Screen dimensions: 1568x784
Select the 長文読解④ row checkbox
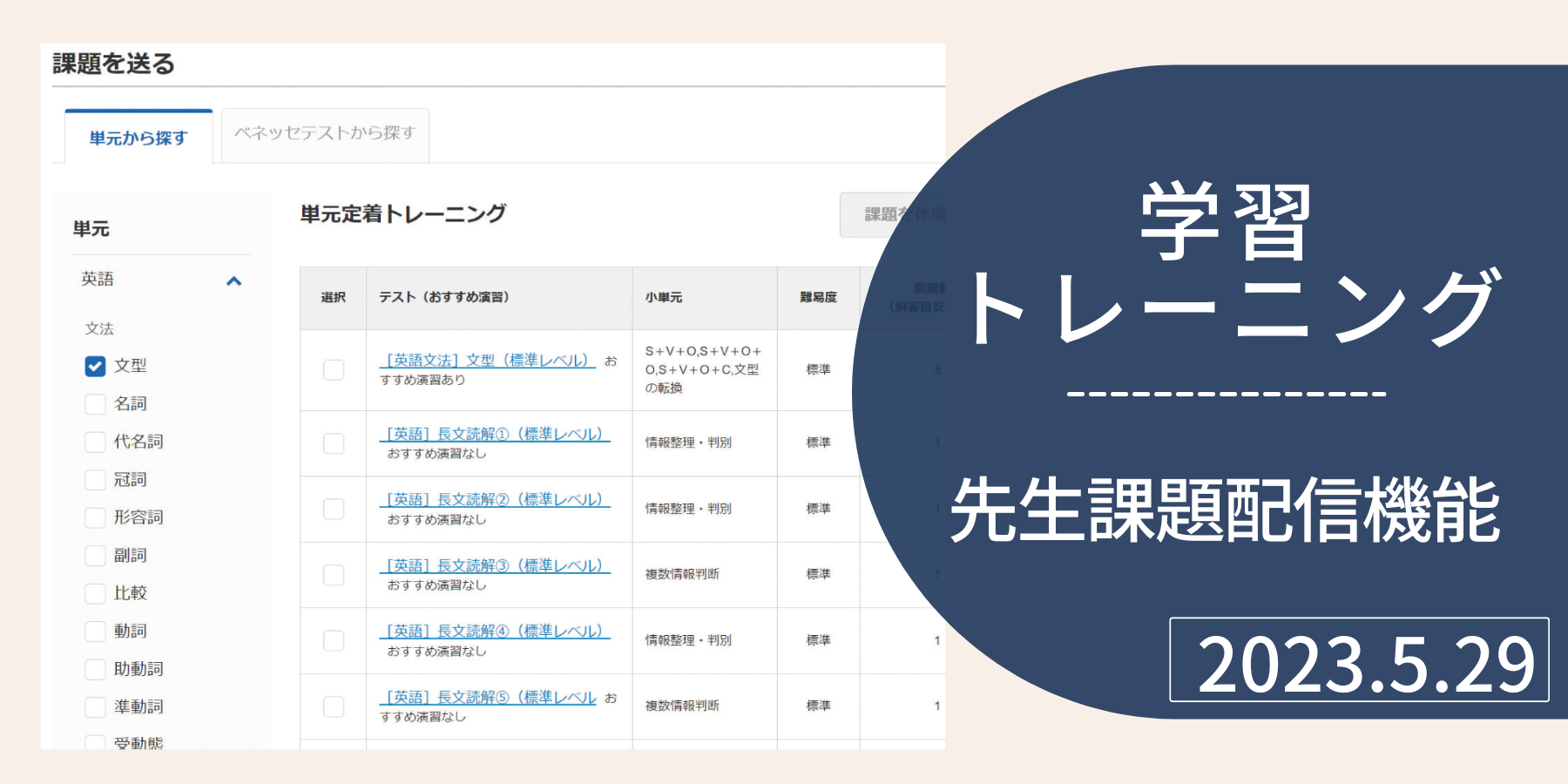point(334,640)
